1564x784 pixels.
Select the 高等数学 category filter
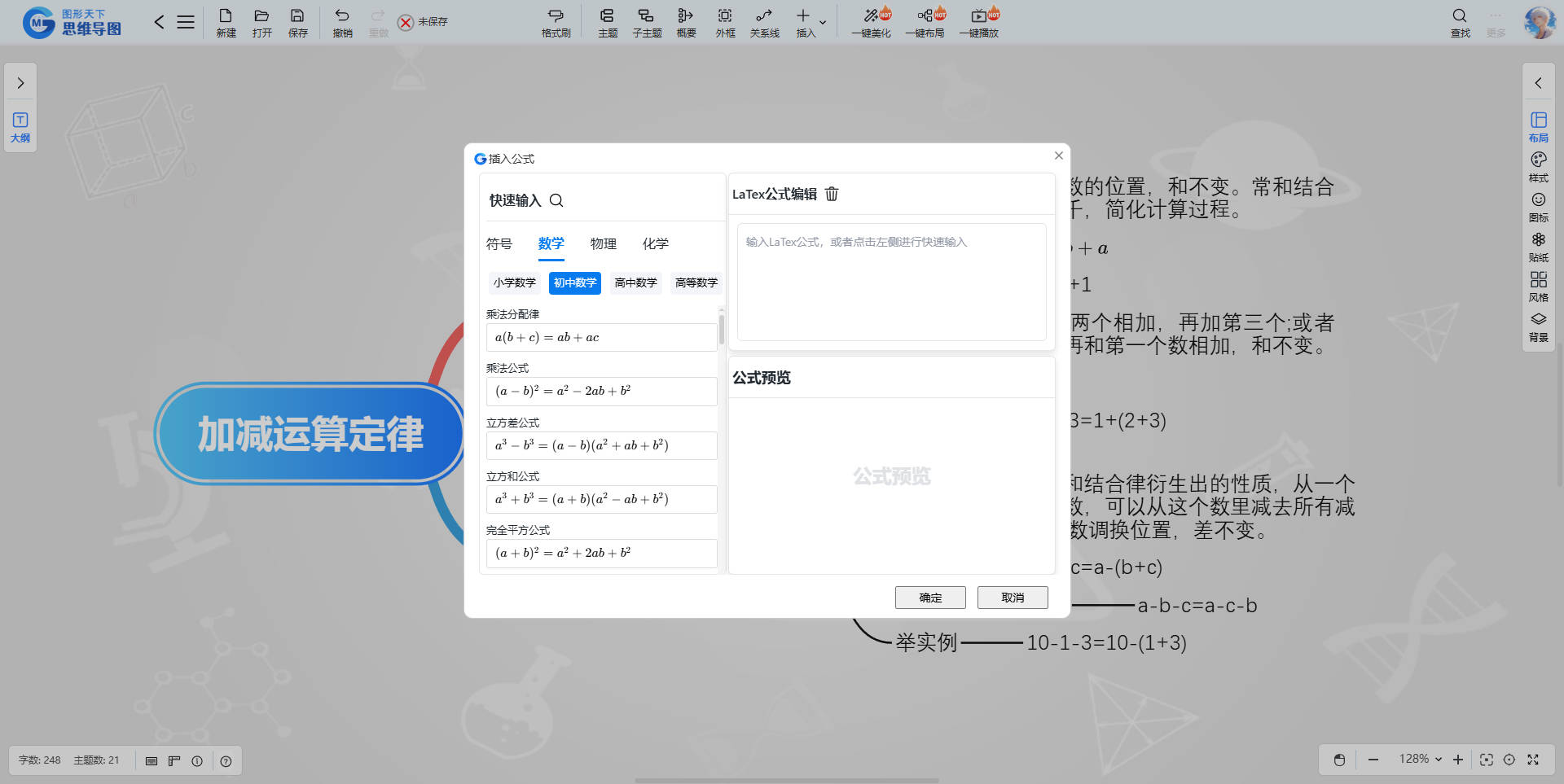(696, 283)
